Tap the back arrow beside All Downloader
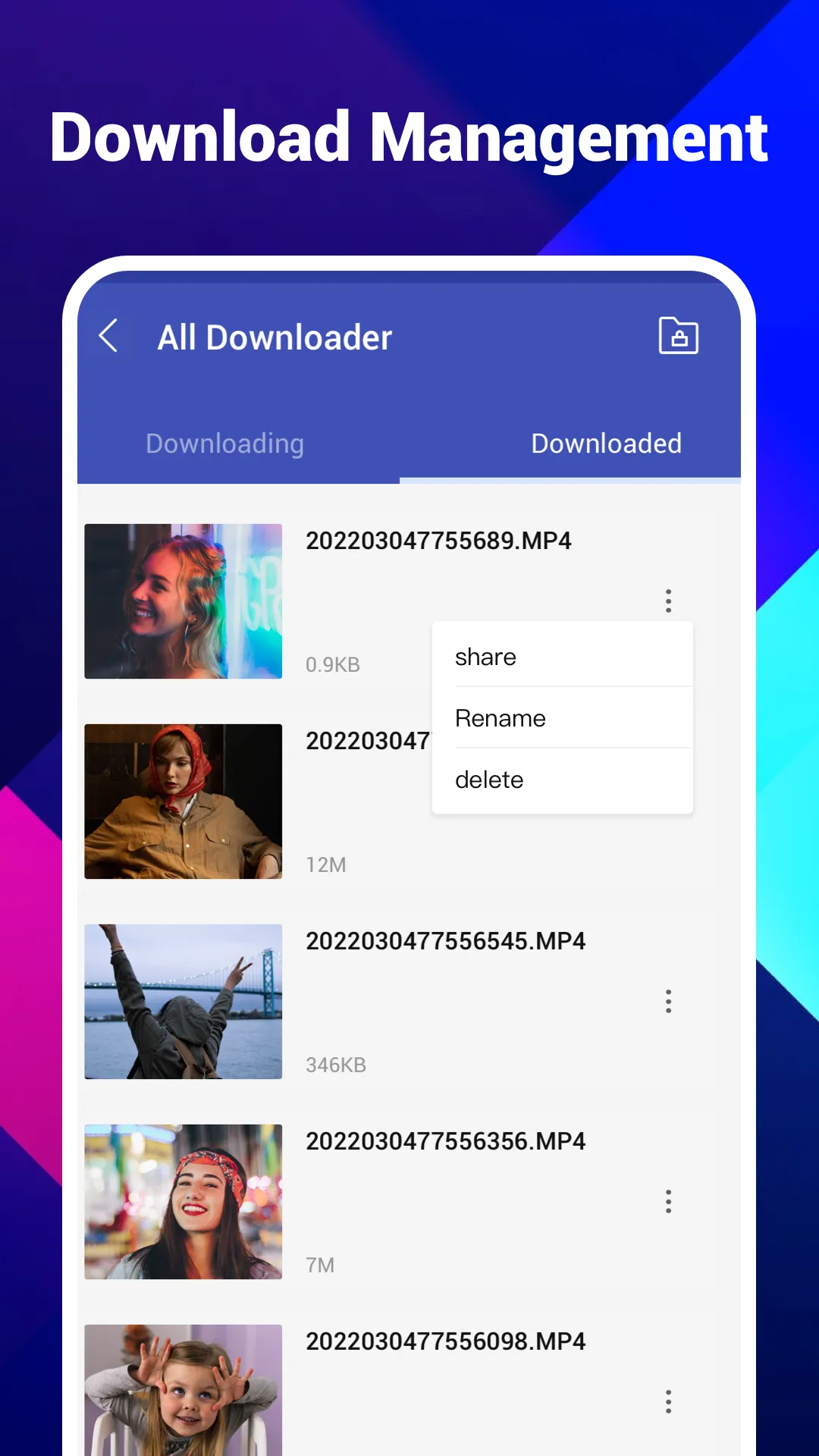 tap(108, 336)
